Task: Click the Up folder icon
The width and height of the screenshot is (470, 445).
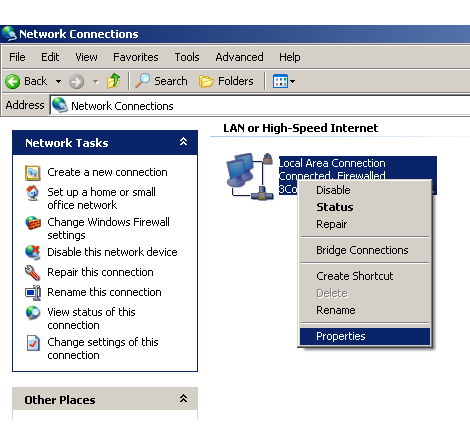Action: tap(114, 81)
